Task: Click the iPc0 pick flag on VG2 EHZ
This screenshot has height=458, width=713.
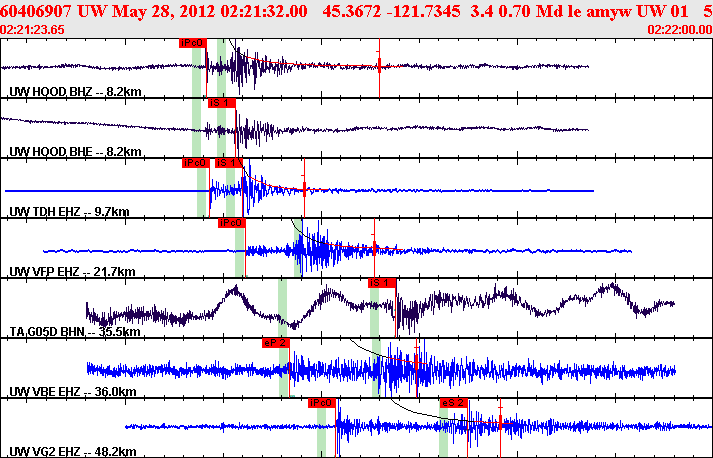Action: [322, 403]
